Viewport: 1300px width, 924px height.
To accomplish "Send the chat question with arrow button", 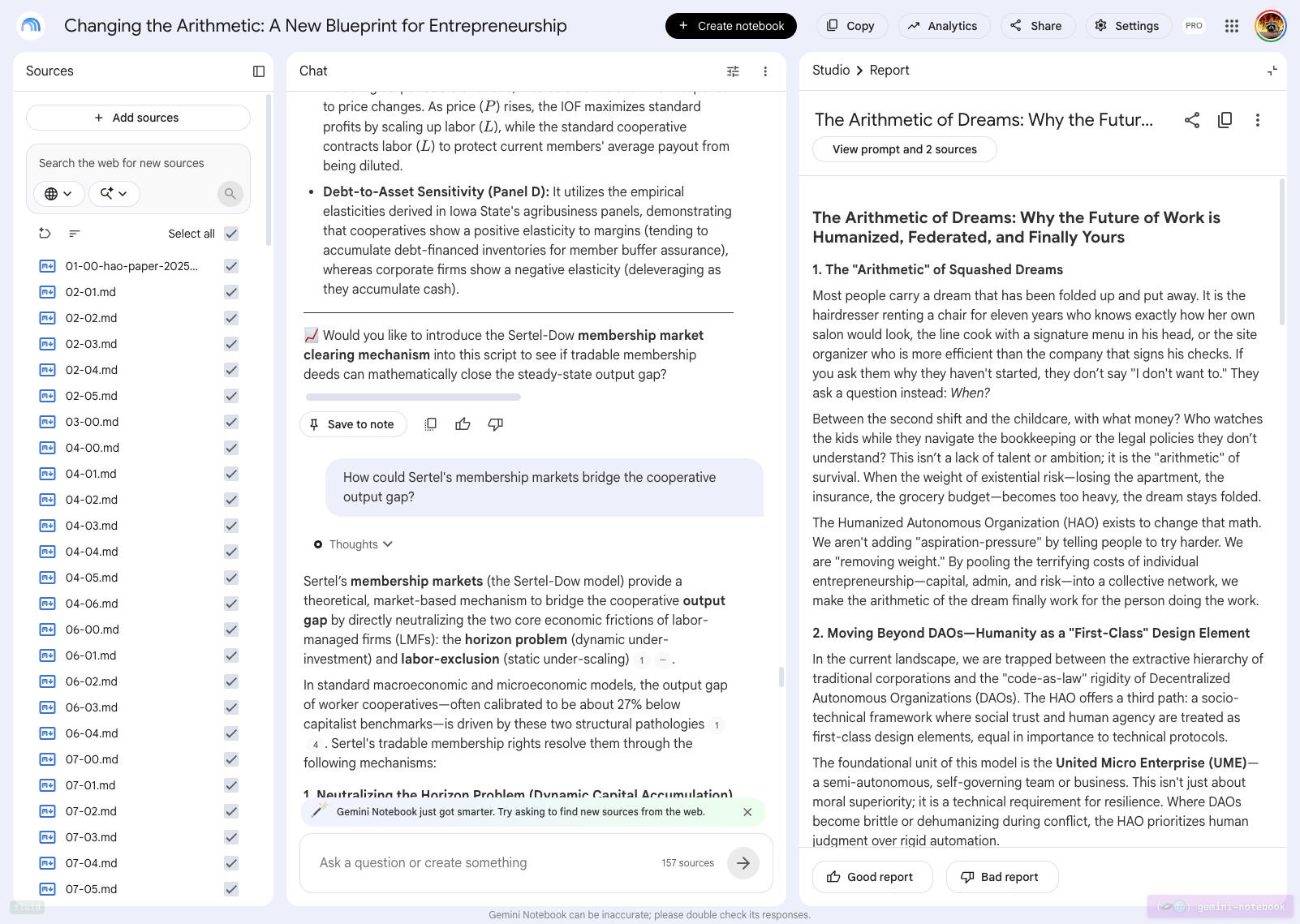I will click(743, 863).
